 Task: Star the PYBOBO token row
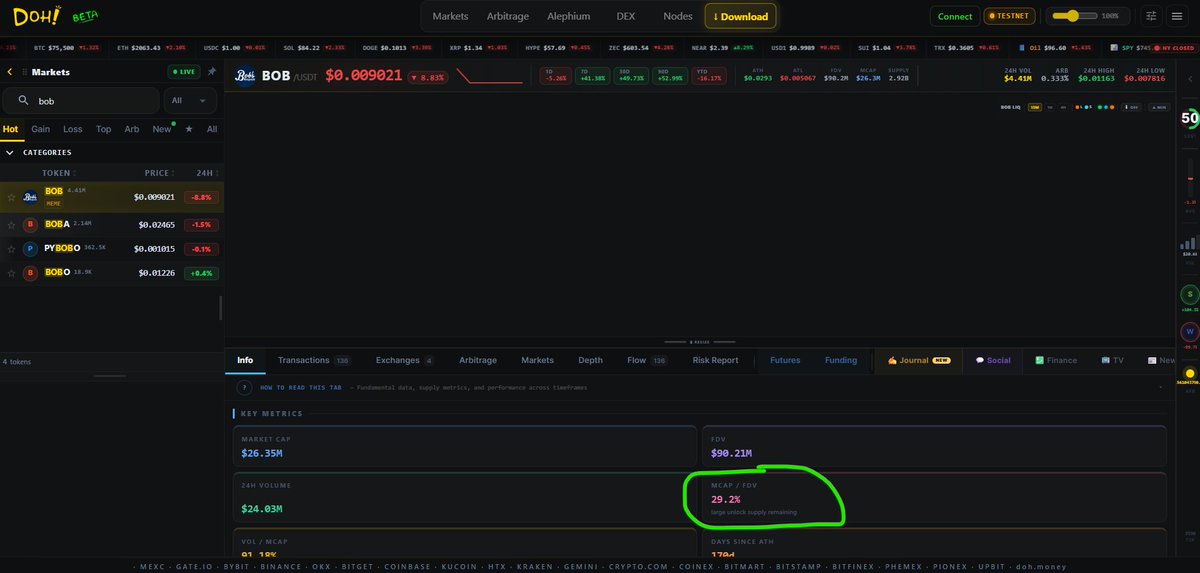point(11,248)
